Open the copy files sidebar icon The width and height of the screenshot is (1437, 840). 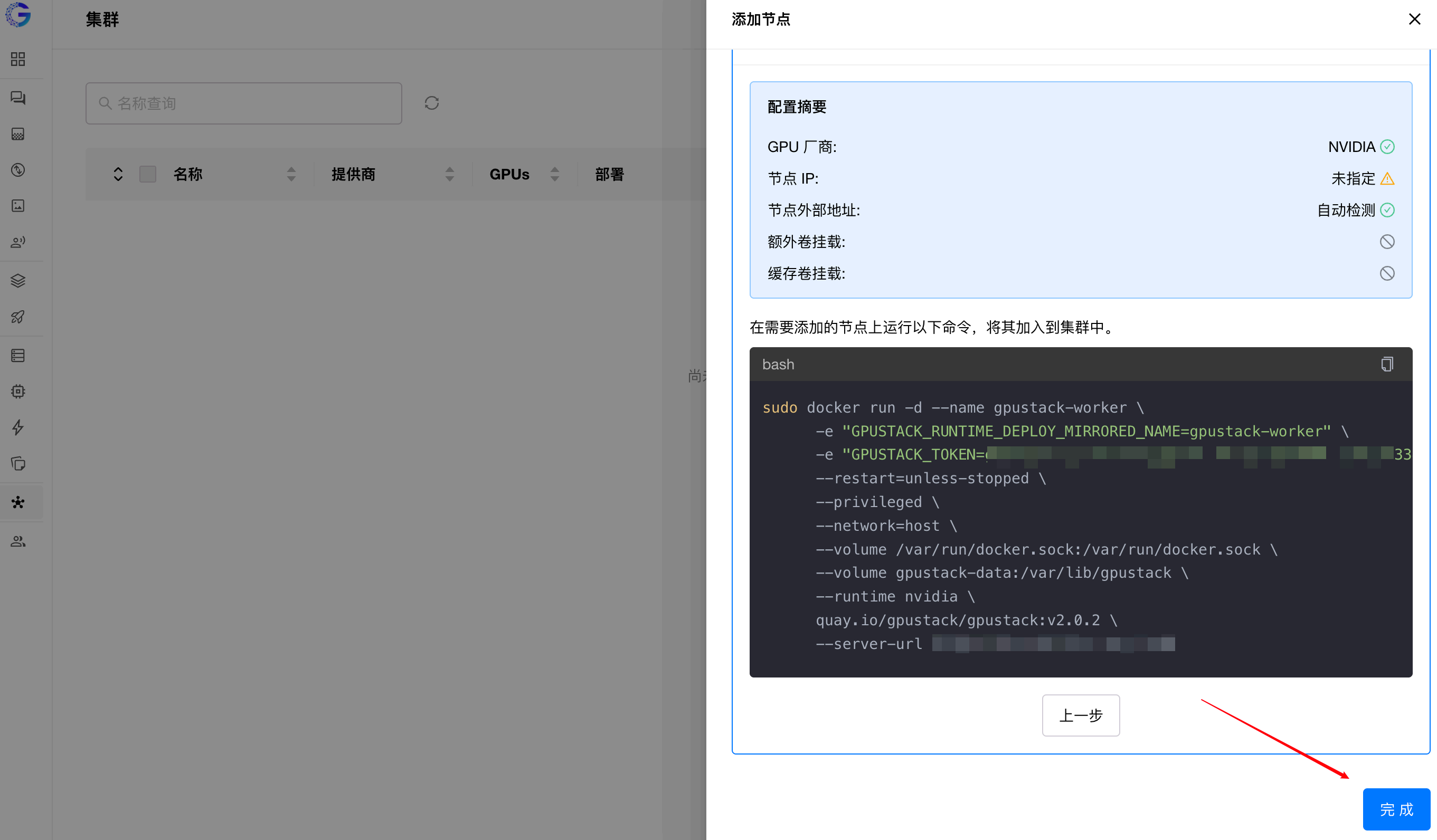(18, 463)
